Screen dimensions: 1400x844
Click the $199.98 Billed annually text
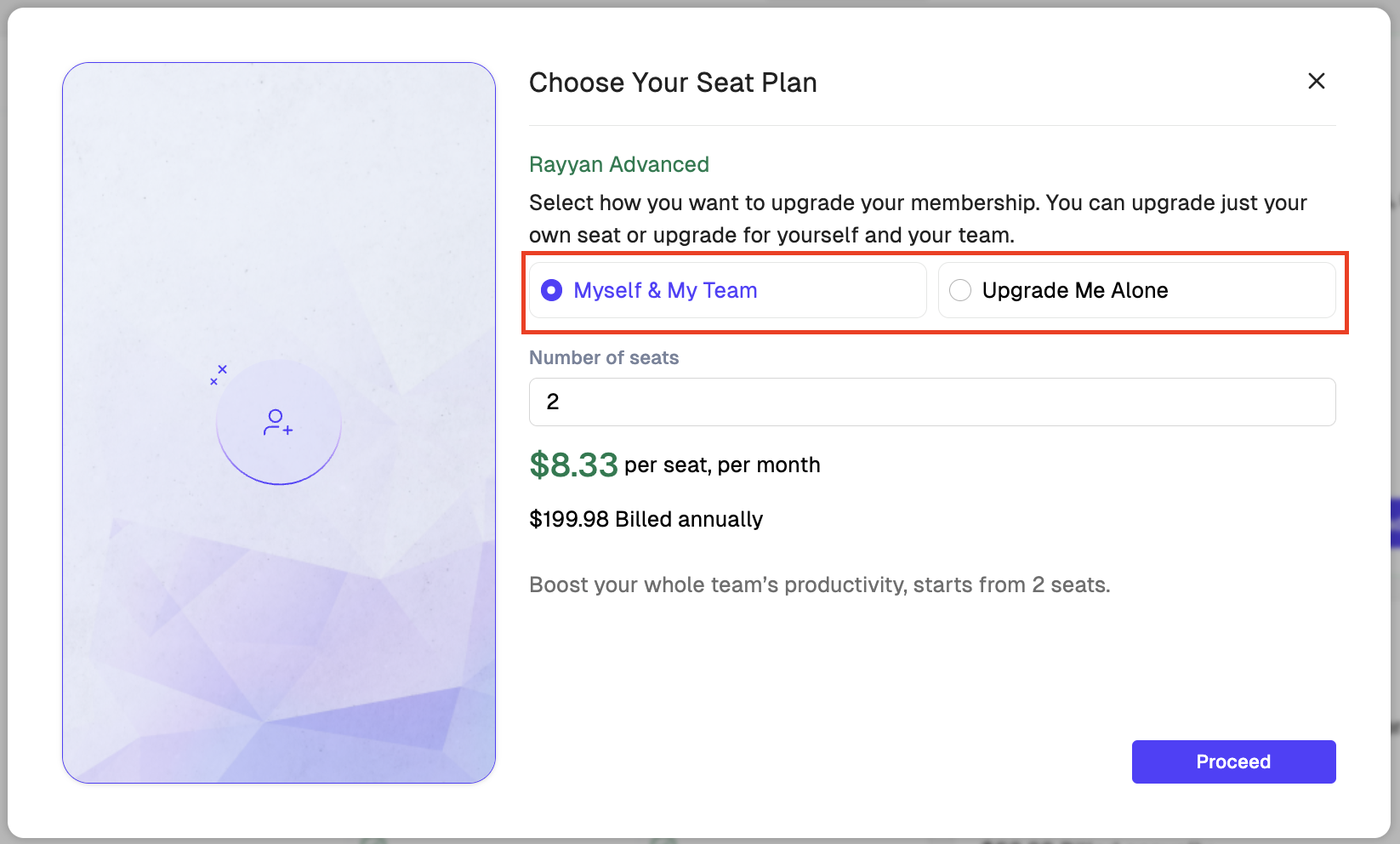pos(646,519)
